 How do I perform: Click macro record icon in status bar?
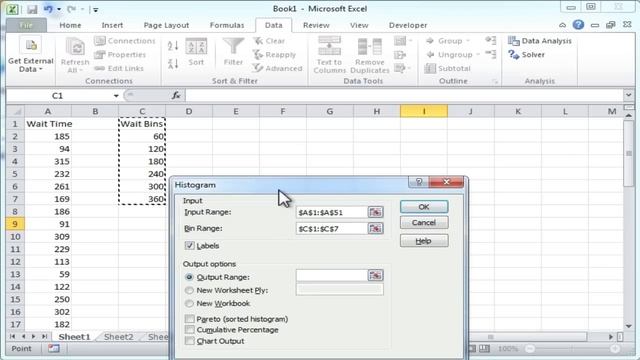click(53, 349)
